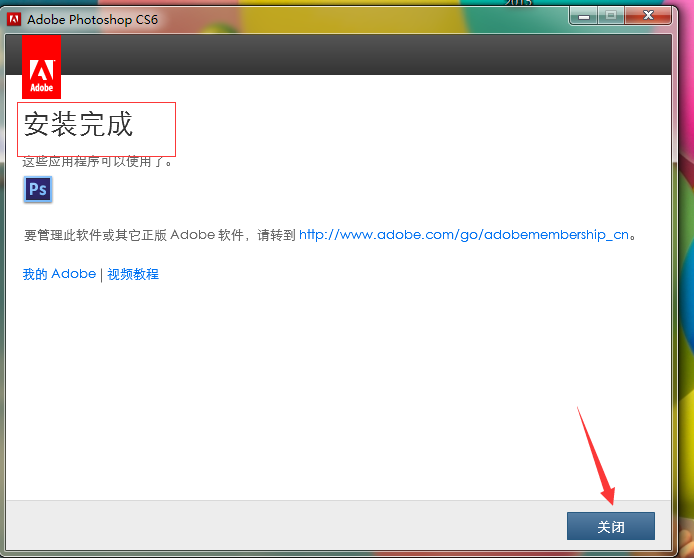Click the red Adobe logo
Screen dimensions: 694x558
click(x=42, y=67)
